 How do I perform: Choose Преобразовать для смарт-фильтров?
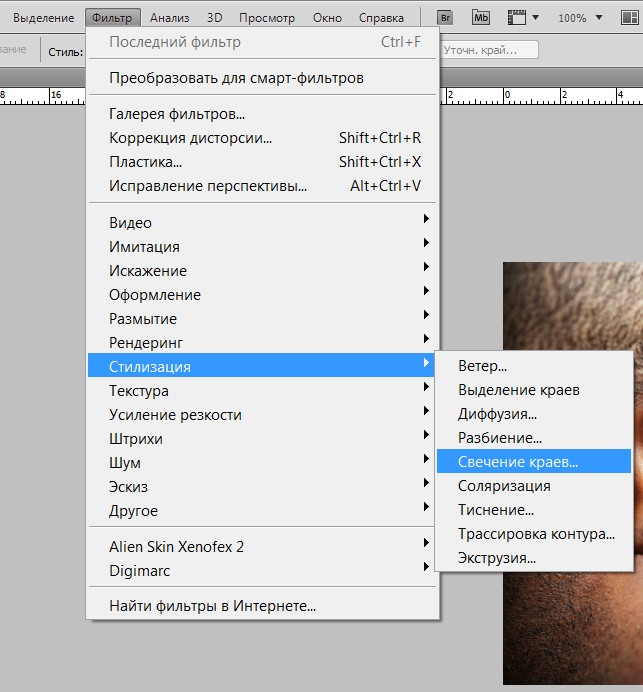click(263, 78)
